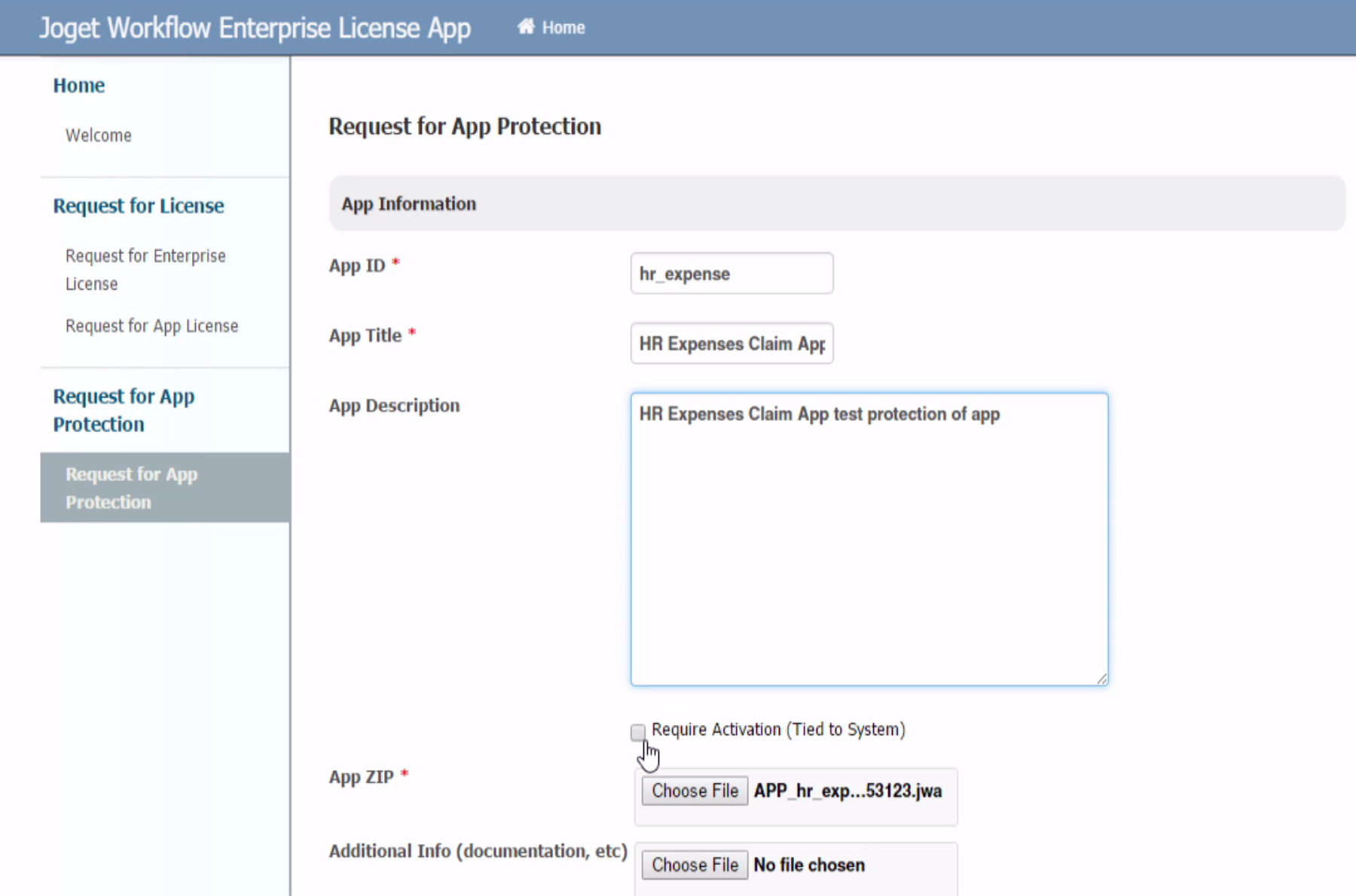Image resolution: width=1356 pixels, height=896 pixels.
Task: Focus the App Title text field
Action: point(731,343)
